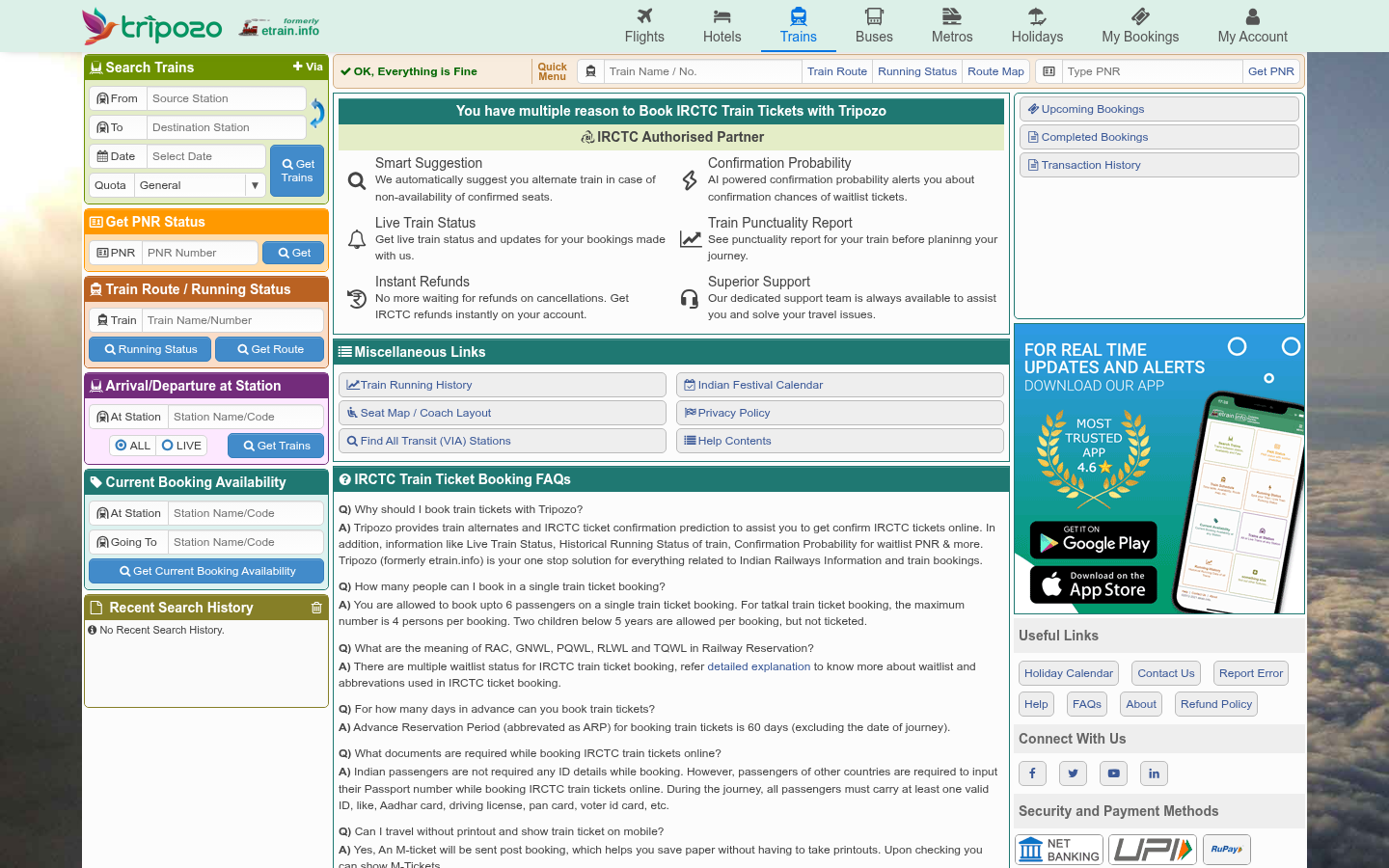The height and width of the screenshot is (868, 1389).
Task: Click the Refund Policy link
Action: tap(1216, 704)
